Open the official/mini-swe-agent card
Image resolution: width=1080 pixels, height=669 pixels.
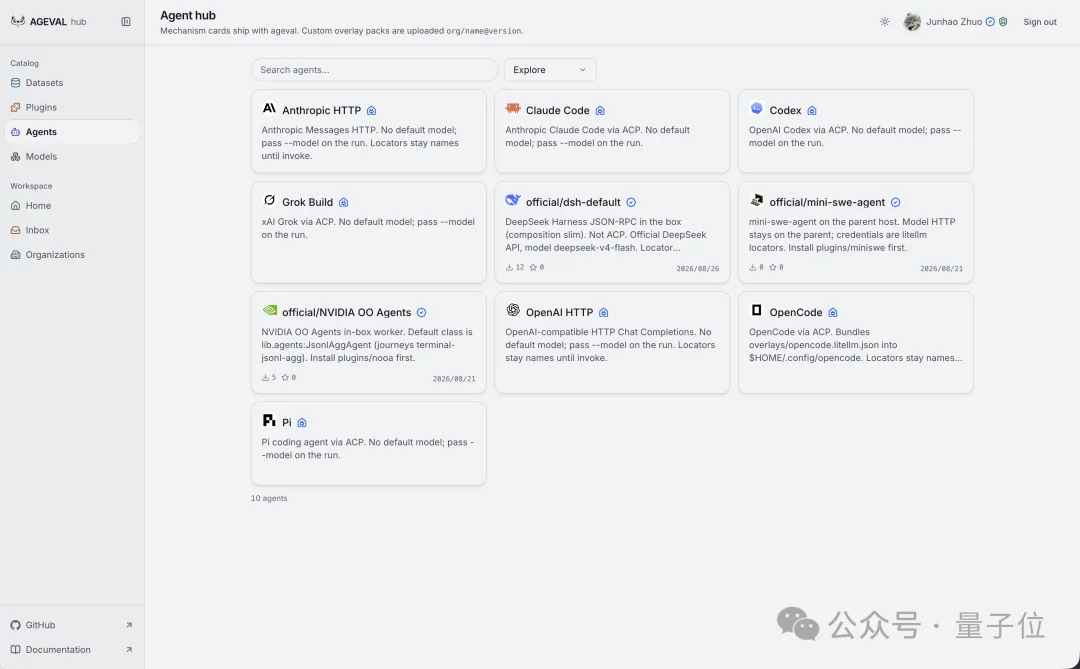[x=855, y=232]
